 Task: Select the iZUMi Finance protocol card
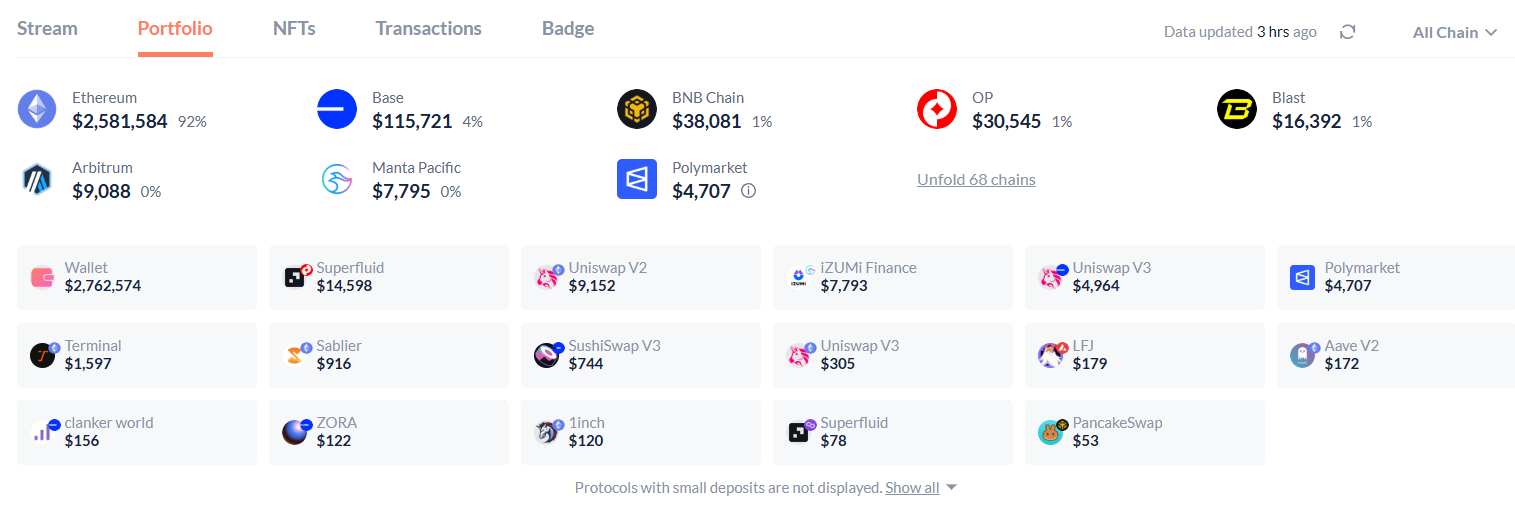pyautogui.click(x=892, y=277)
